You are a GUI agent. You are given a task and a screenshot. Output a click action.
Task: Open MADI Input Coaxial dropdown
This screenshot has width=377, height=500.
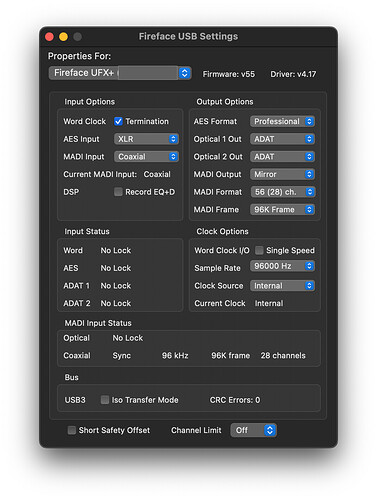tap(146, 157)
